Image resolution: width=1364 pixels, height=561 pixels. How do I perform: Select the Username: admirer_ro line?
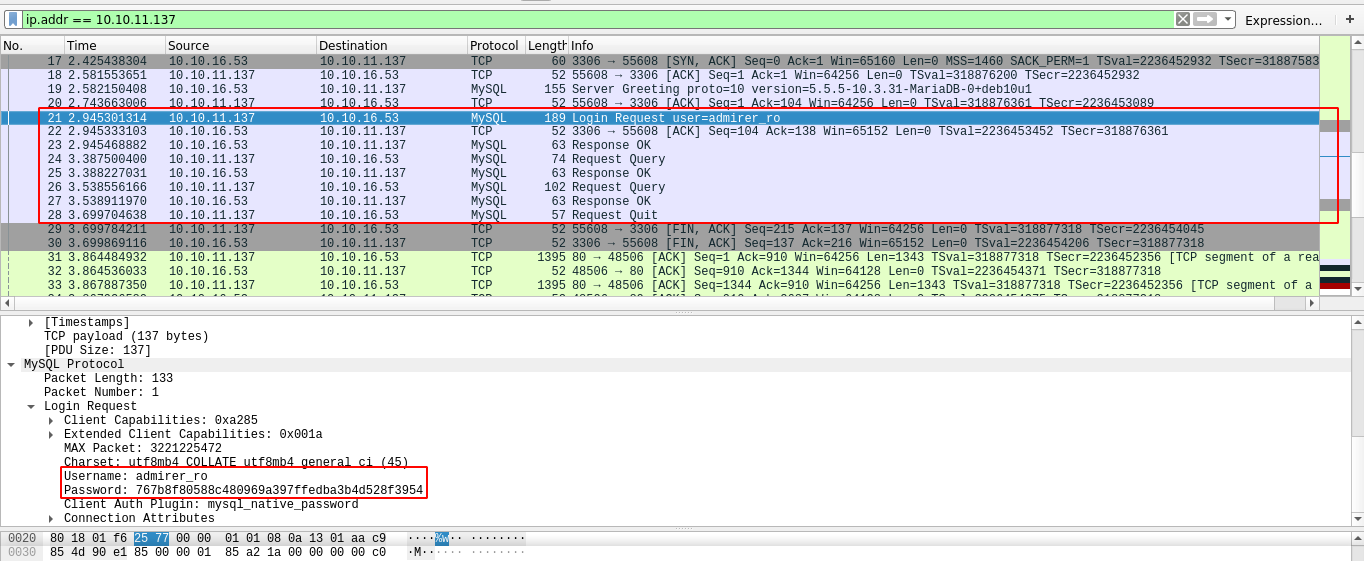tap(135, 476)
